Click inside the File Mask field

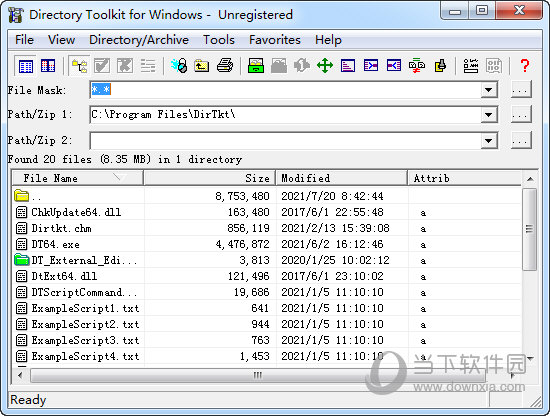click(285, 90)
